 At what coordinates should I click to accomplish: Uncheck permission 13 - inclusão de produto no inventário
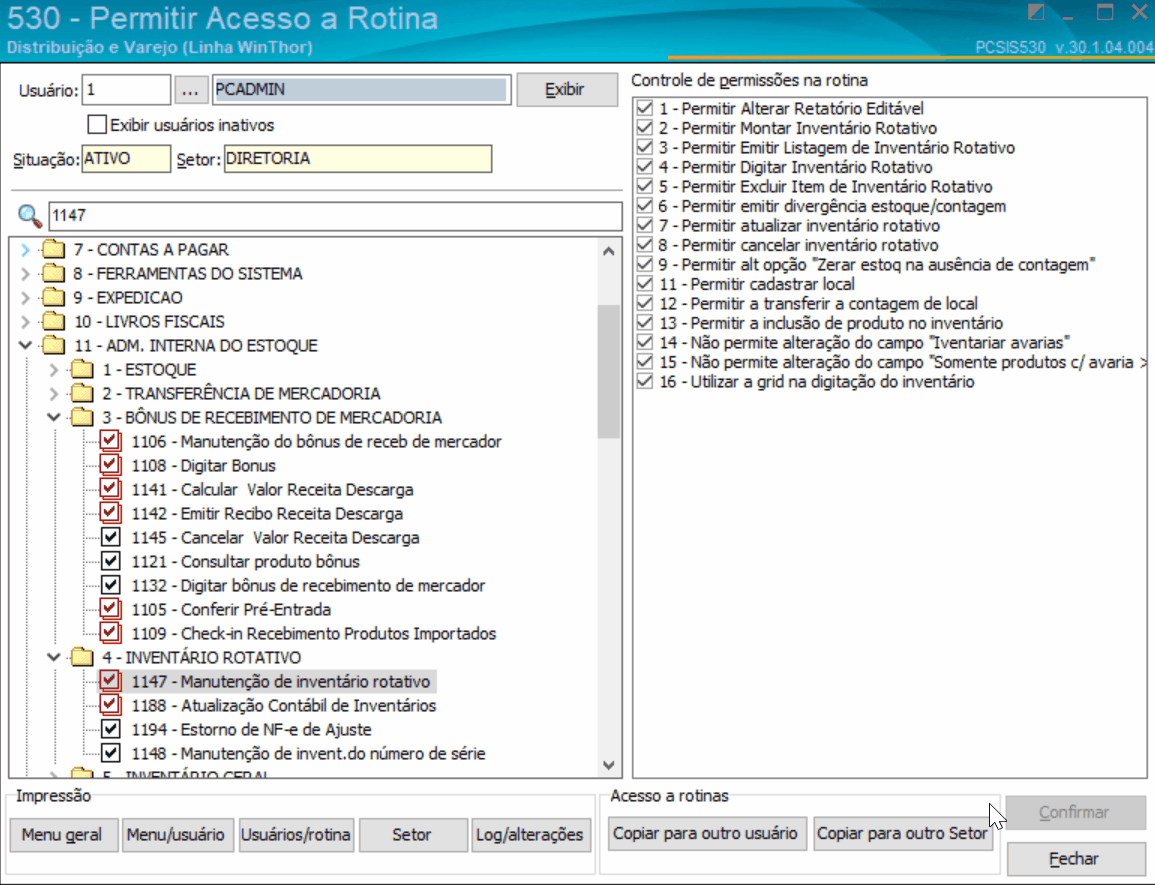point(645,323)
